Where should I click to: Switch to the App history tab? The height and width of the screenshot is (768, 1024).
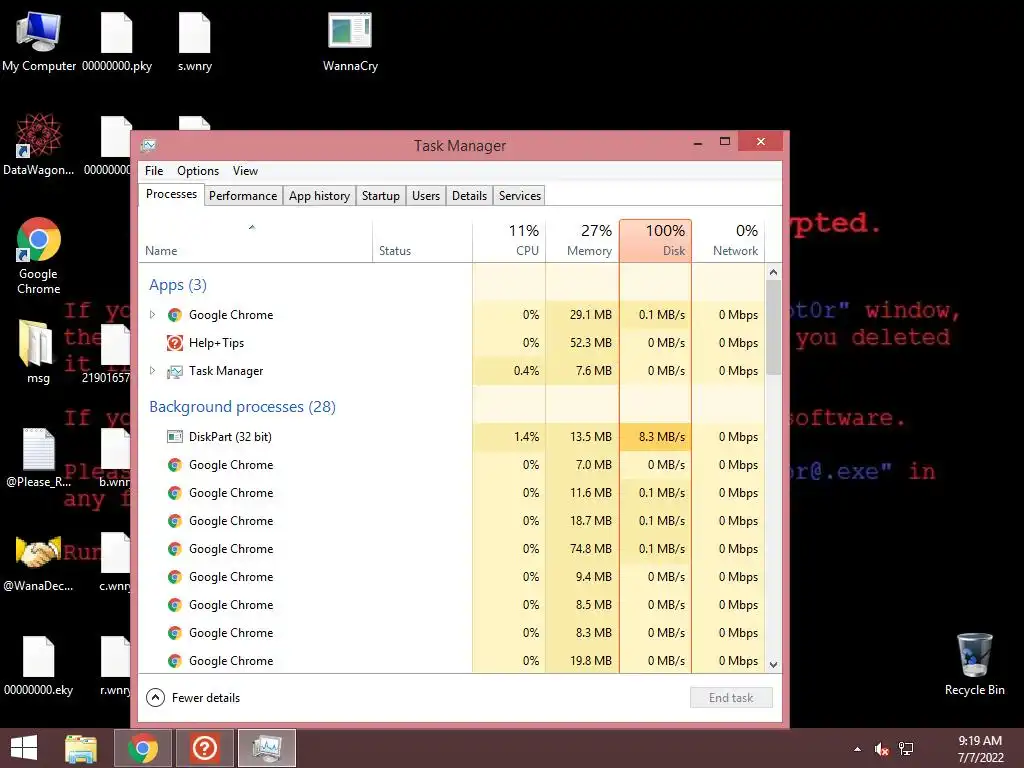pyautogui.click(x=319, y=196)
